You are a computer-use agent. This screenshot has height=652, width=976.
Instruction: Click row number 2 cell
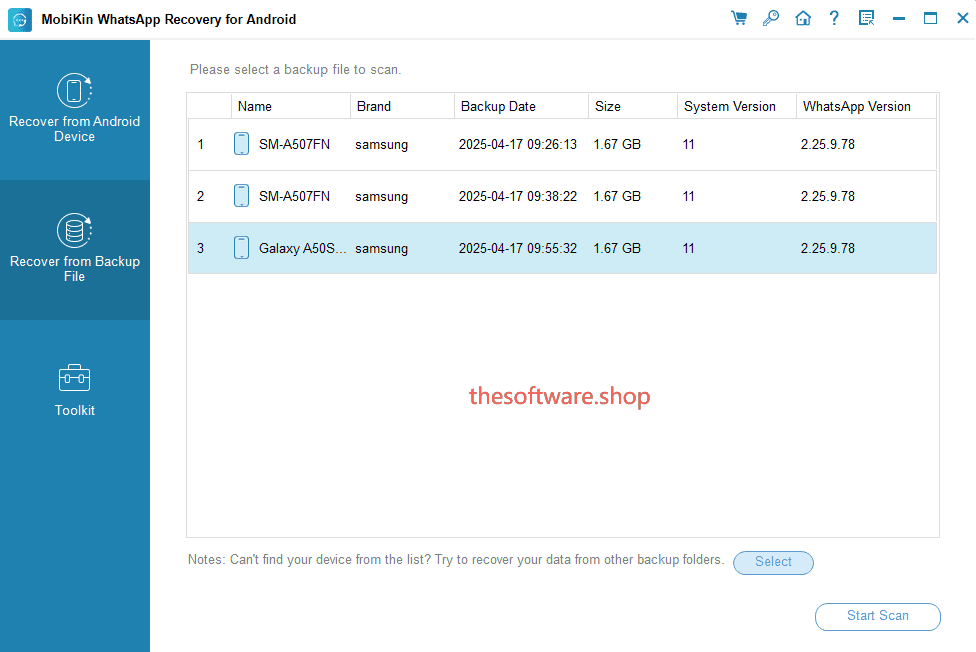click(x=200, y=197)
